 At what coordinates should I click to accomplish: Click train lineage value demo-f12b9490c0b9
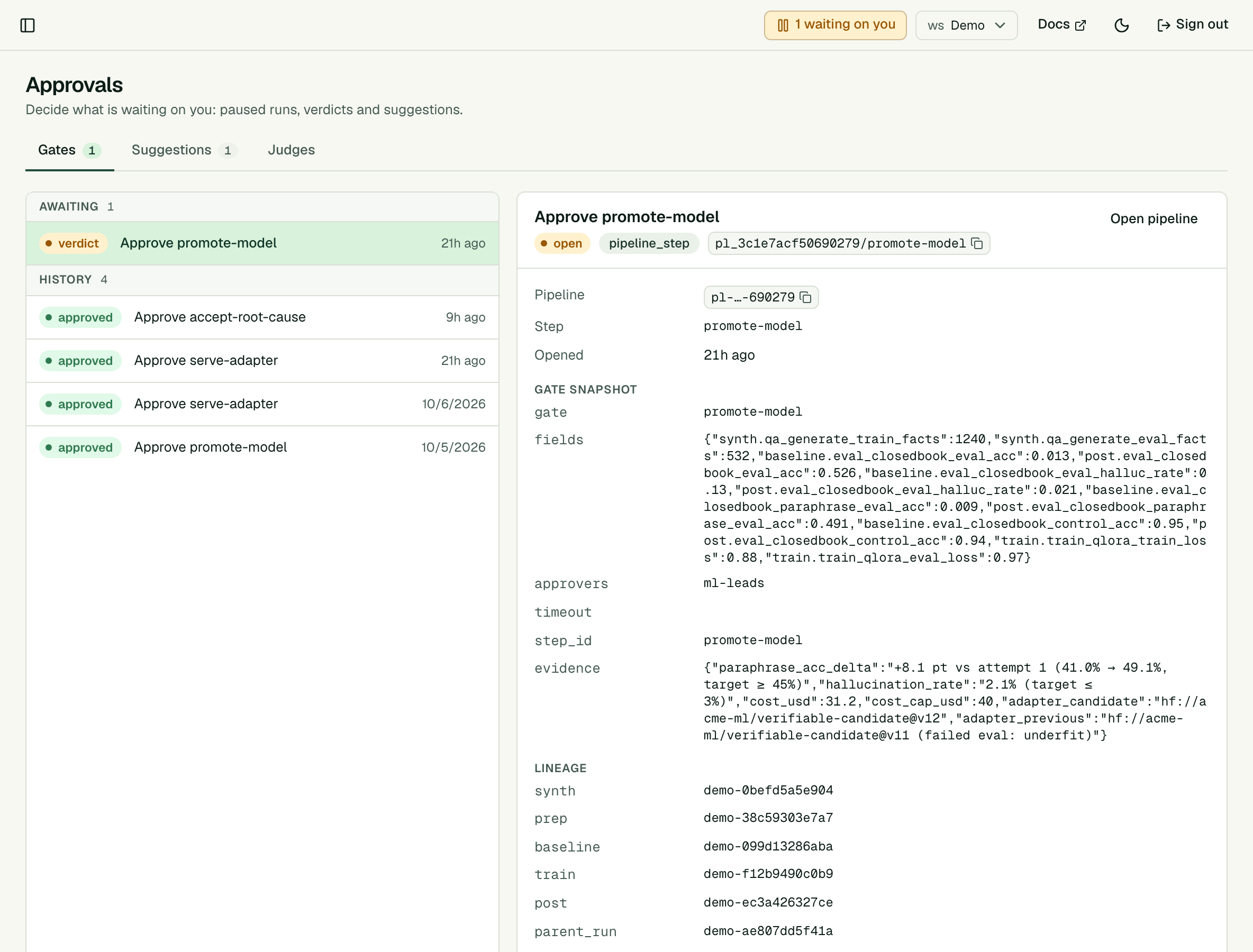click(x=768, y=874)
